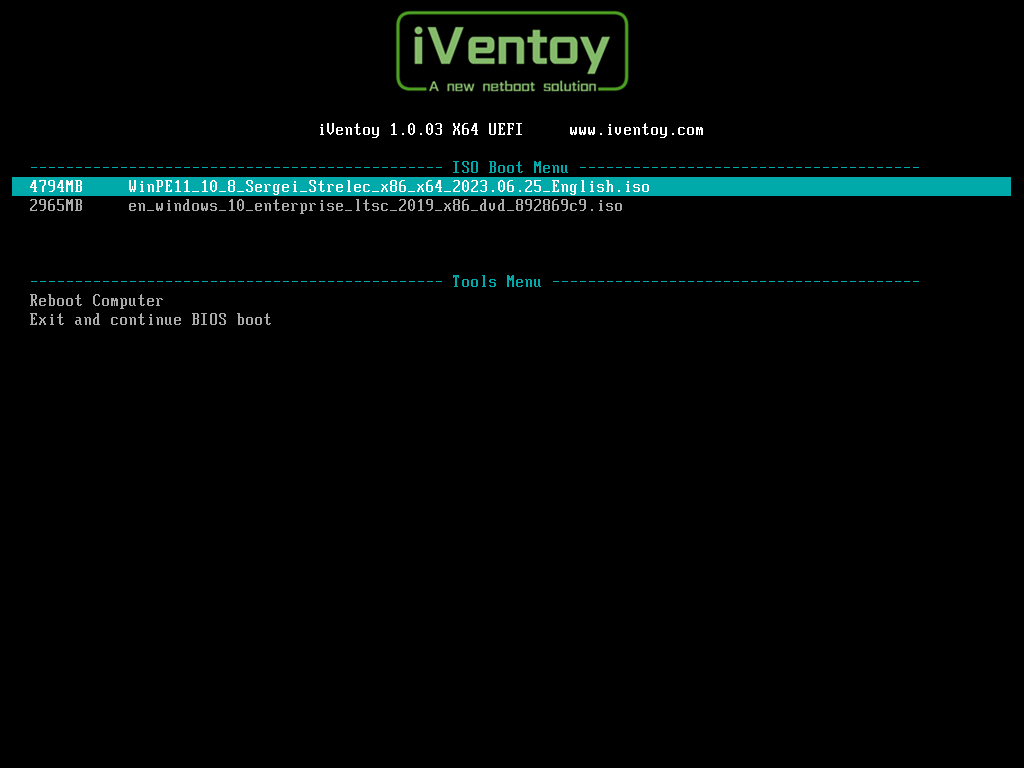This screenshot has height=768, width=1024.
Task: Select Exit and continue BIOS boot
Action: [x=150, y=320]
